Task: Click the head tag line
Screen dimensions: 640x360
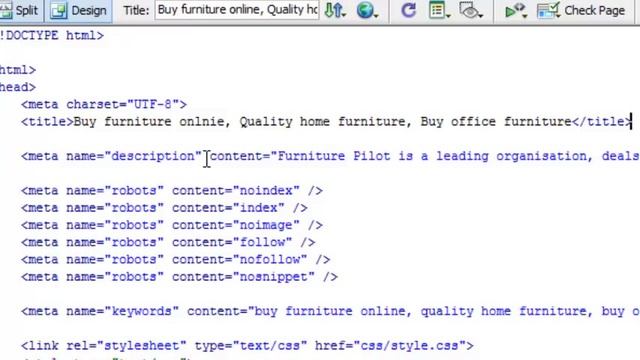Action: pyautogui.click(x=18, y=87)
